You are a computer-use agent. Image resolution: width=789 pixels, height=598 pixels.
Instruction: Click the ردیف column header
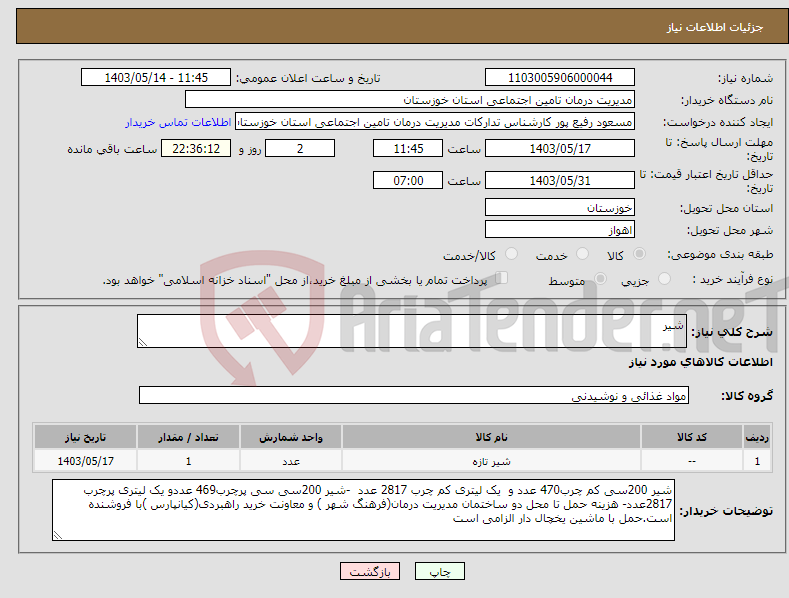click(757, 437)
